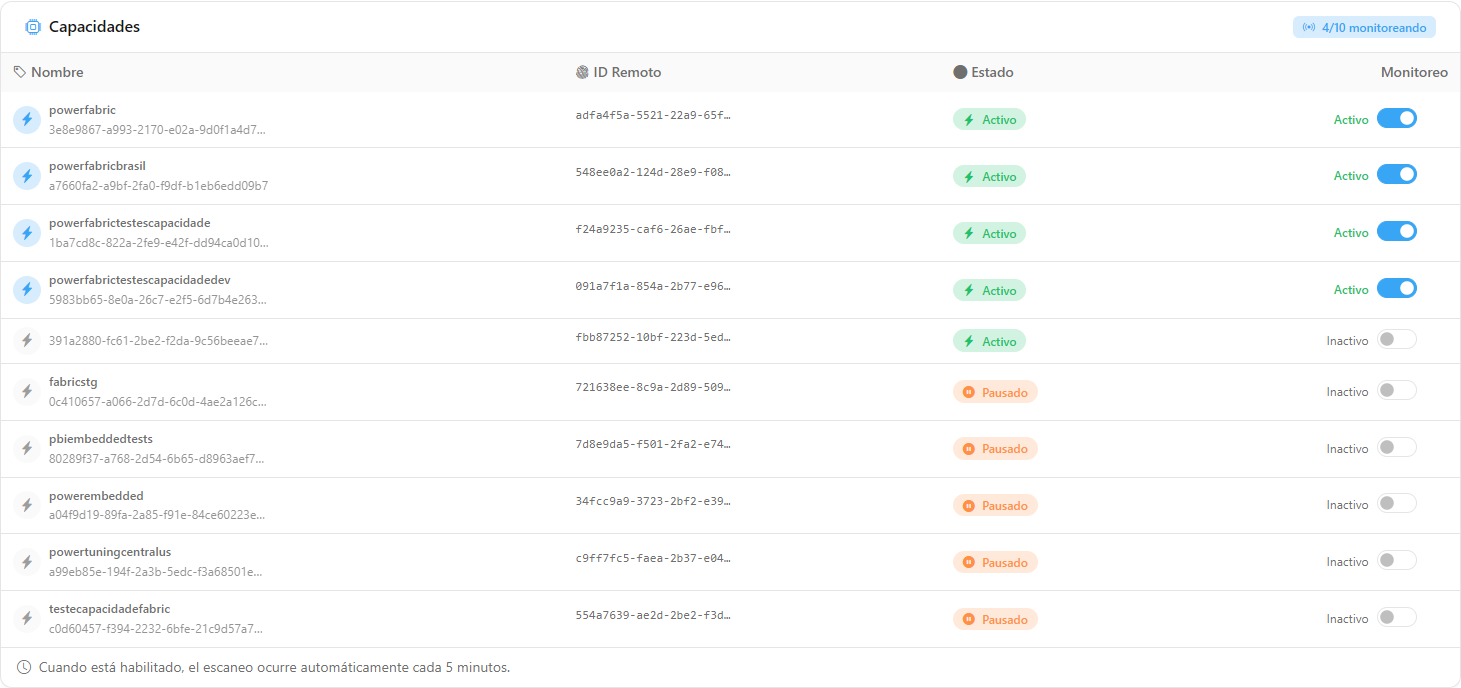The image size is (1461, 688).
Task: Click the powerembedded capacity name
Action: (96, 496)
